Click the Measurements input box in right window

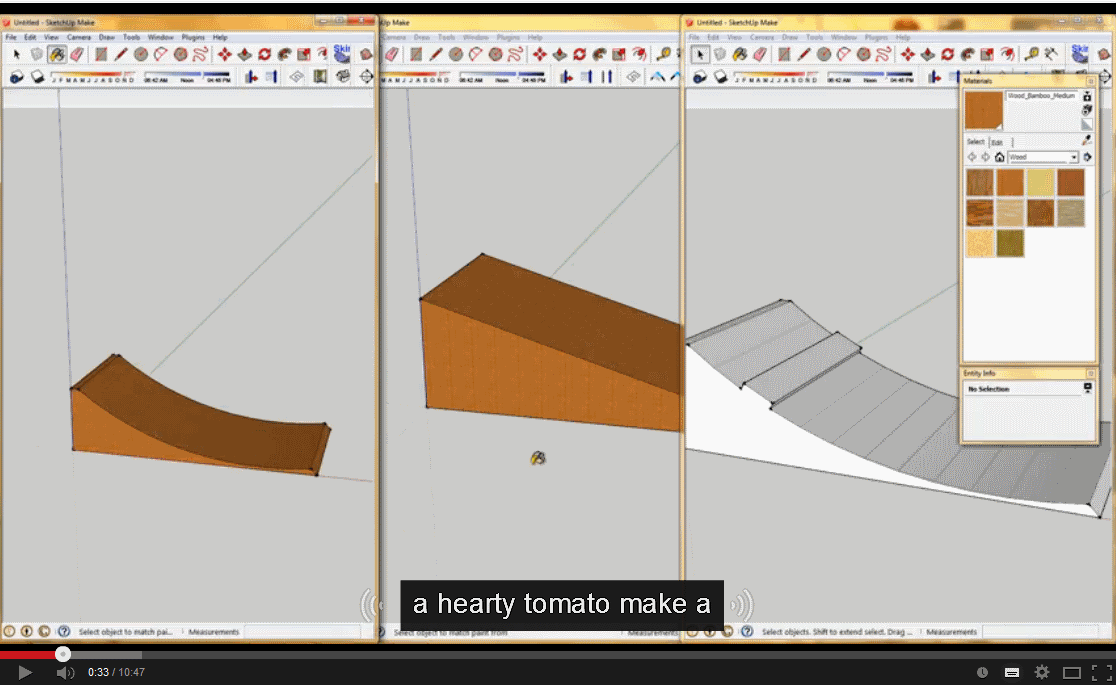[x=1041, y=632]
